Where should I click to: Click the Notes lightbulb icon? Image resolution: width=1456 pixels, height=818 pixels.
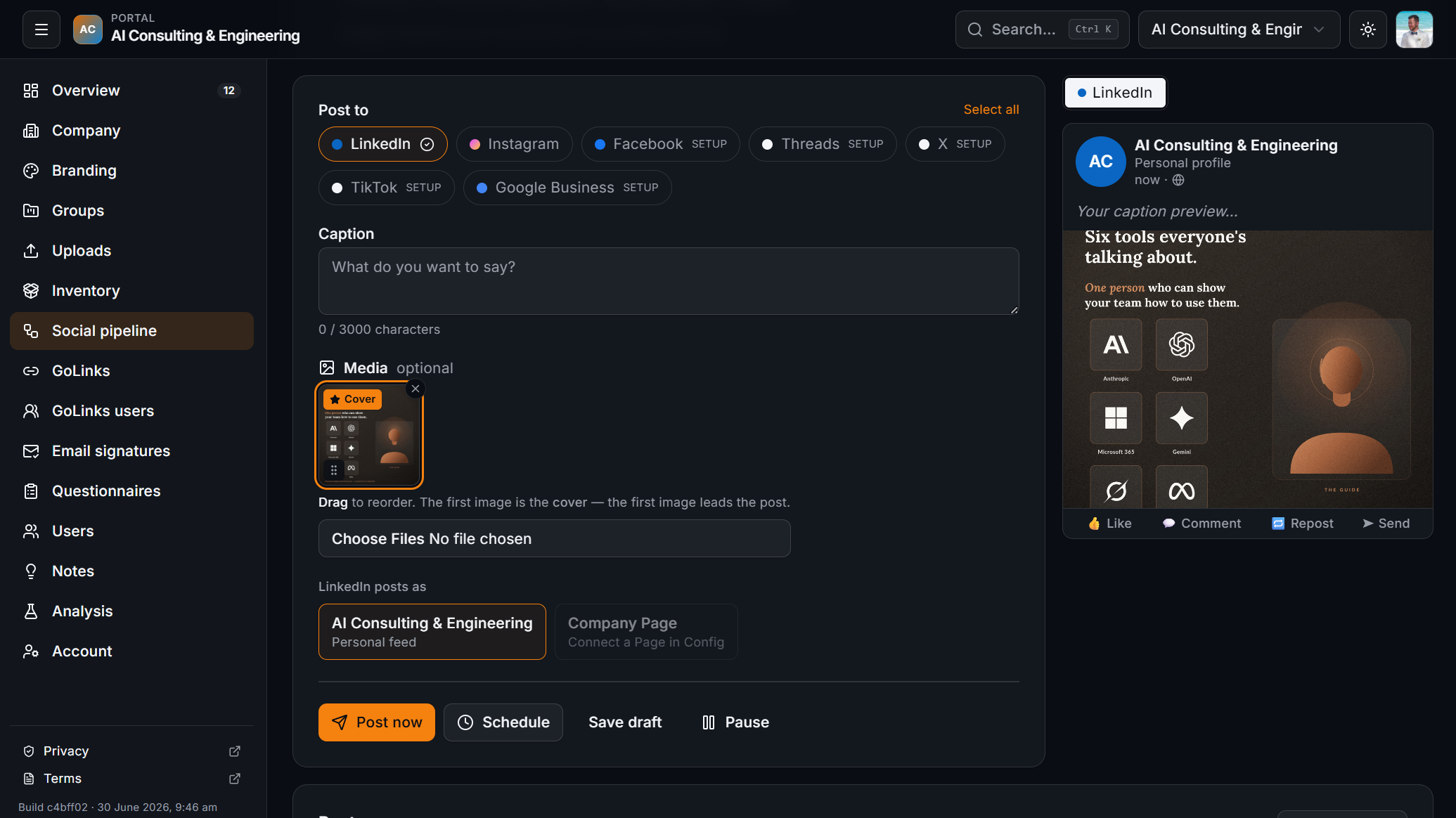[31, 571]
